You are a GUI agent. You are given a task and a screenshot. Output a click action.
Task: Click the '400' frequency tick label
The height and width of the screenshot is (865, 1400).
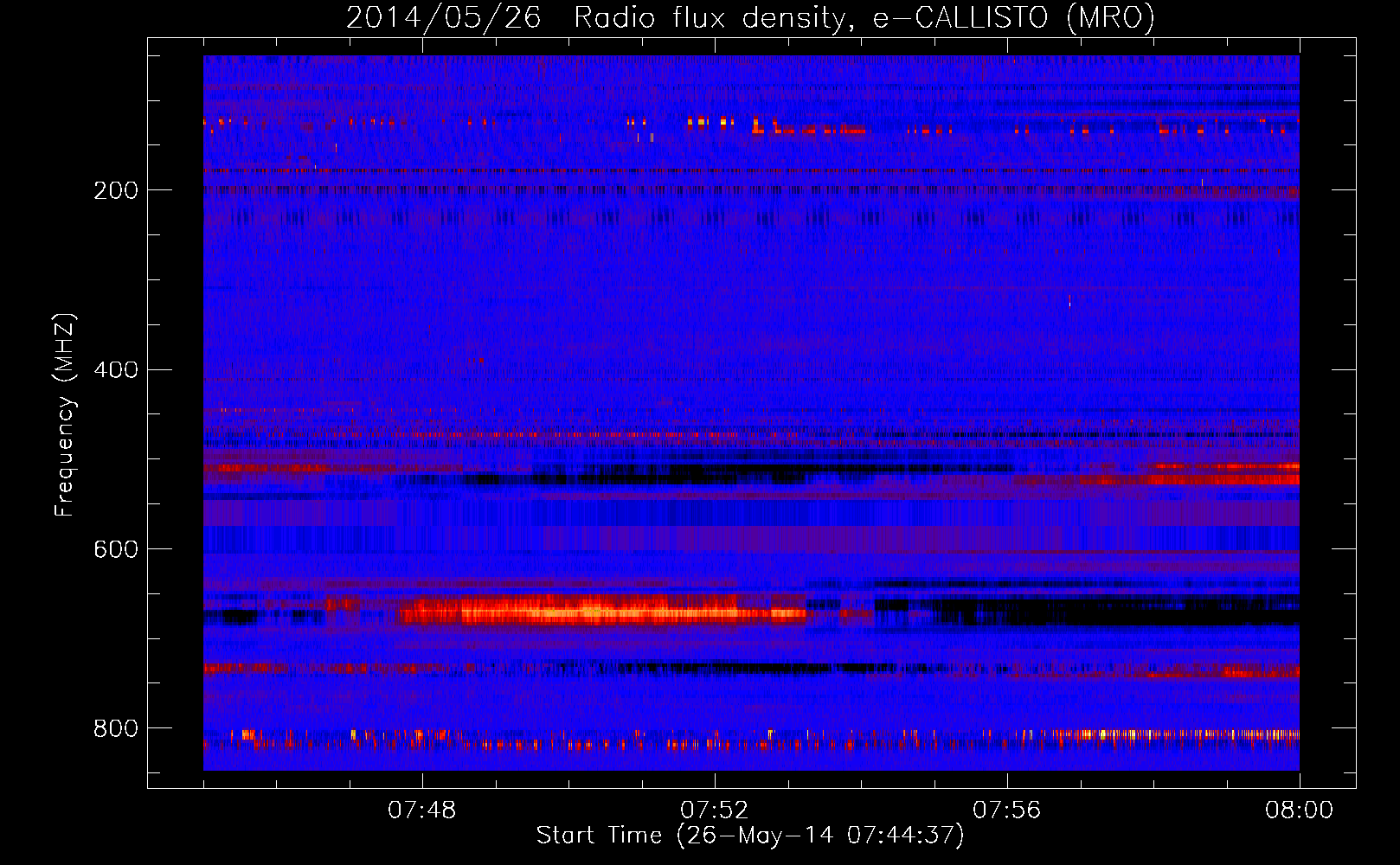click(115, 370)
